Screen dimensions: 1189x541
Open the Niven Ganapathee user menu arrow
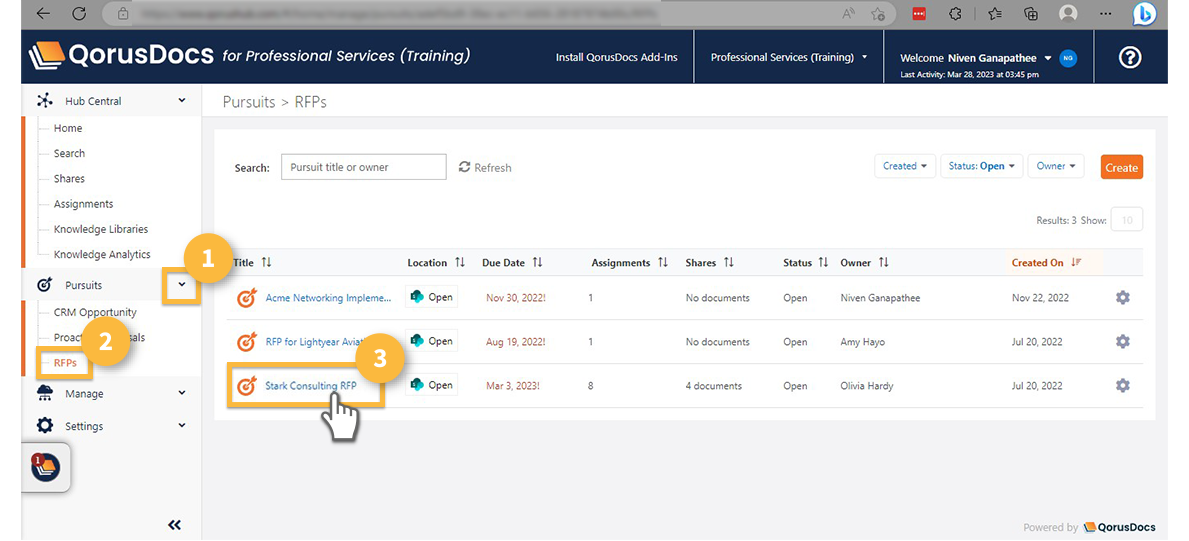click(x=1048, y=58)
